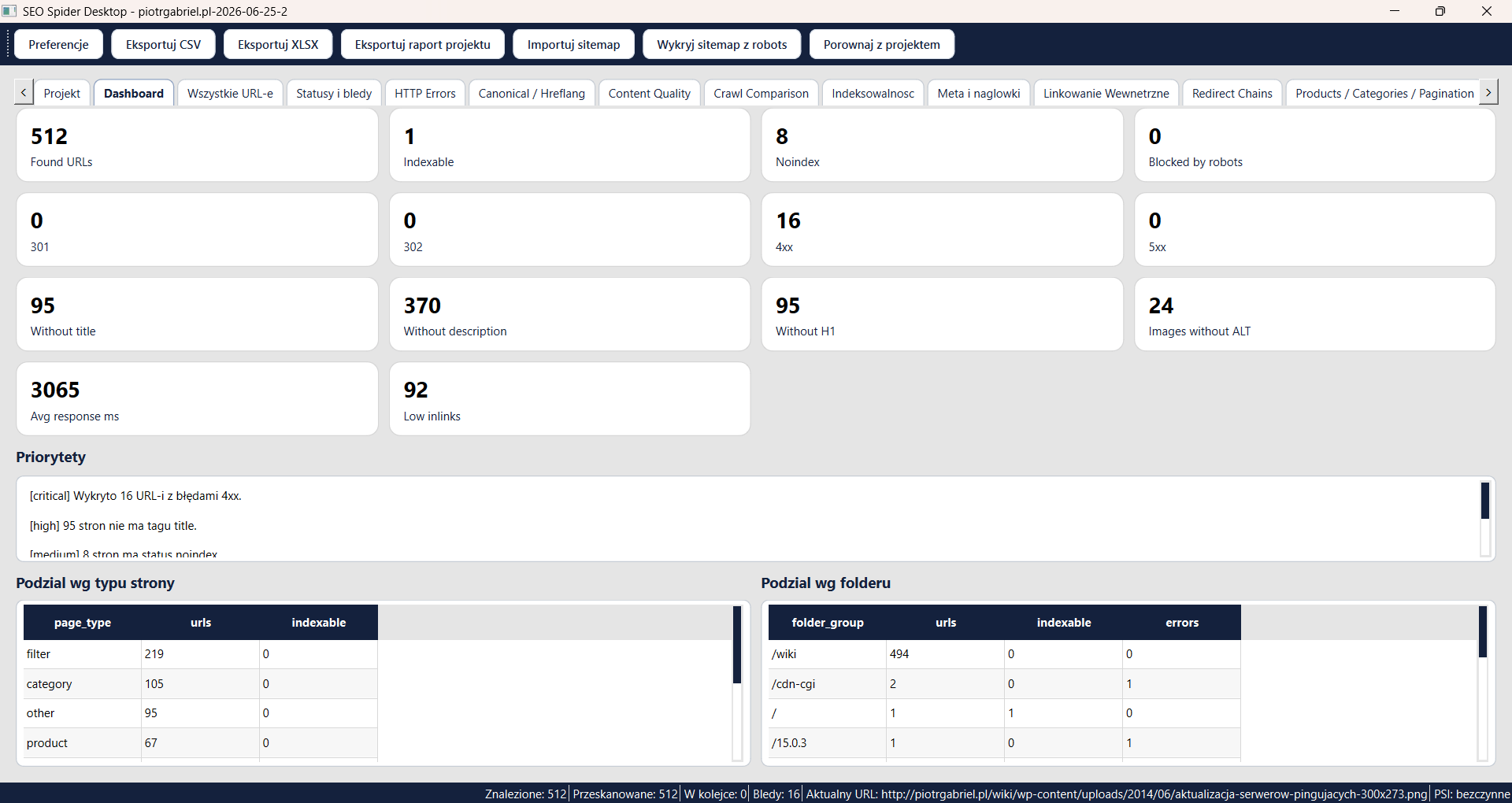The width and height of the screenshot is (1512, 803).
Task: Click Avg response ms card
Action: [197, 399]
